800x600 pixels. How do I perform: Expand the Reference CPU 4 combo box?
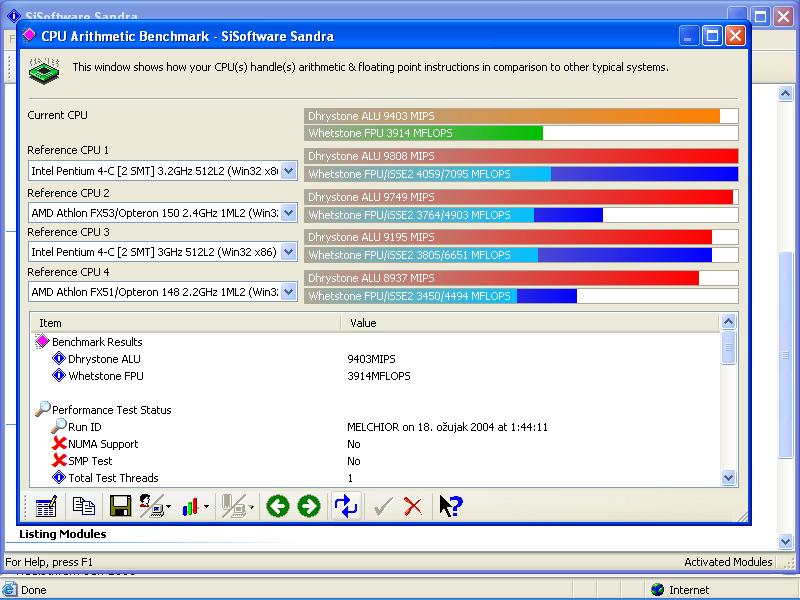pyautogui.click(x=289, y=292)
